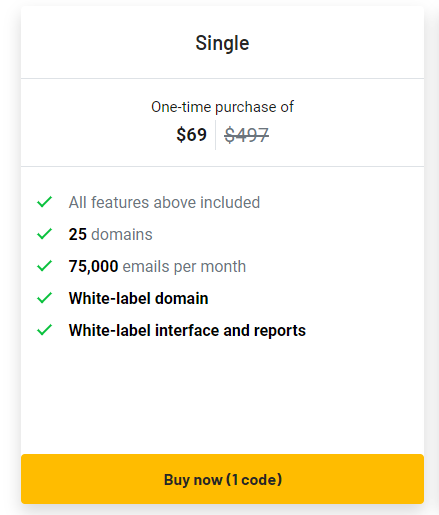
Task: Click the word domains in the second feature
Action: point(122,234)
